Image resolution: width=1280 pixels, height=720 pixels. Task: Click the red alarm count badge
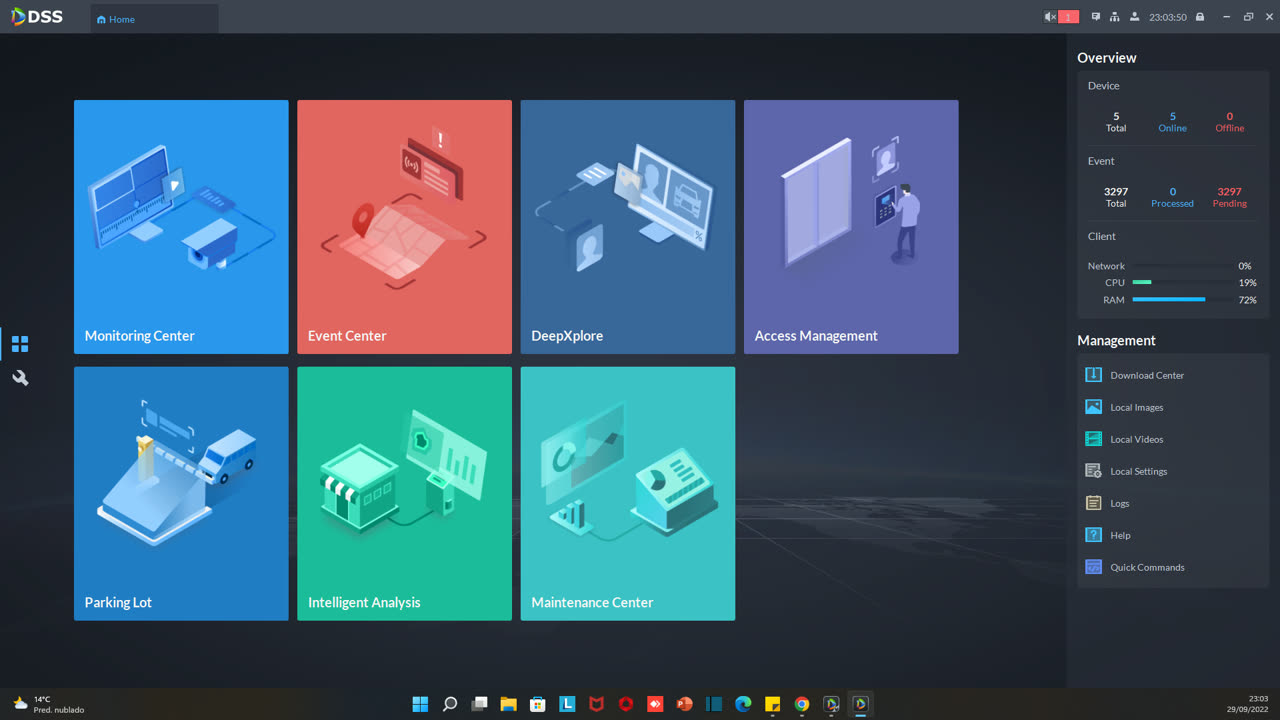pos(1069,17)
